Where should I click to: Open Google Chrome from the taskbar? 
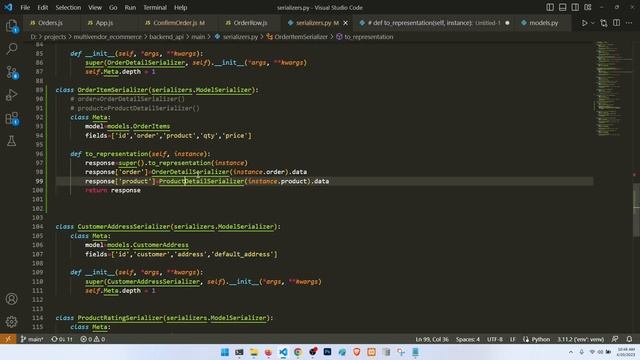click(x=298, y=352)
